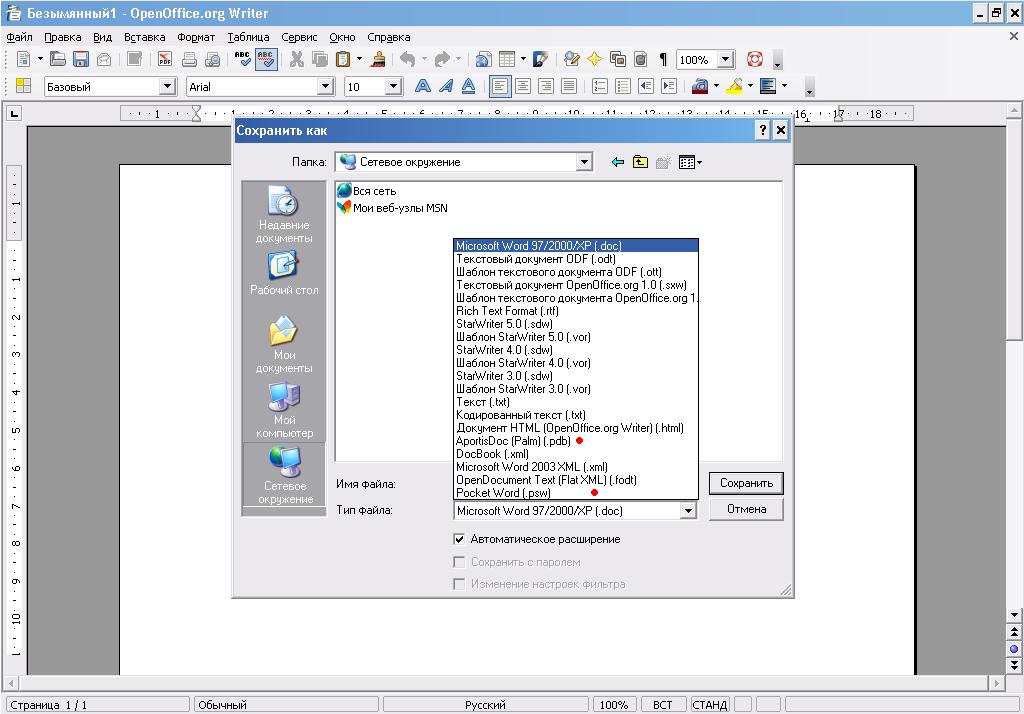Click the Save floppy disk icon
This screenshot has width=1024, height=714.
80,59
